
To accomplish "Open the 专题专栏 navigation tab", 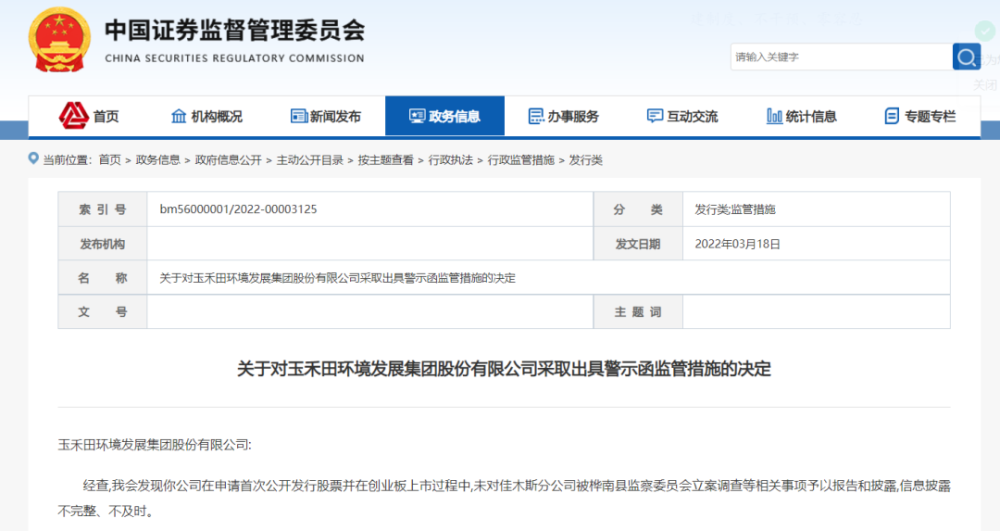I will click(920, 116).
